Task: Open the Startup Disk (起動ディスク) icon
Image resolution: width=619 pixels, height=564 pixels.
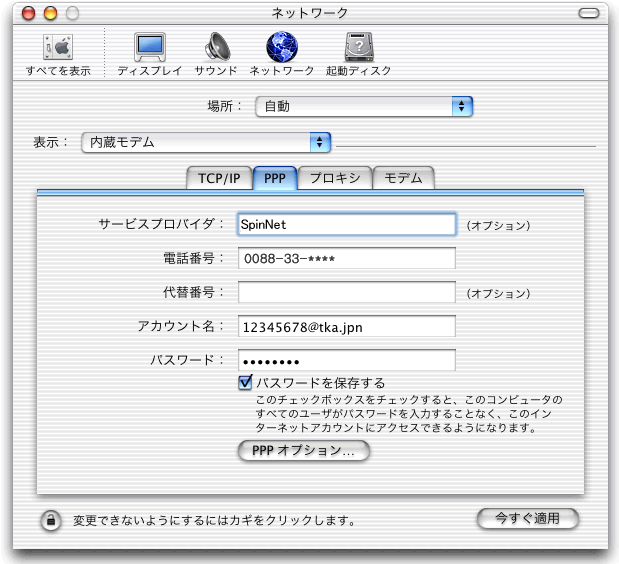Action: [x=358, y=50]
